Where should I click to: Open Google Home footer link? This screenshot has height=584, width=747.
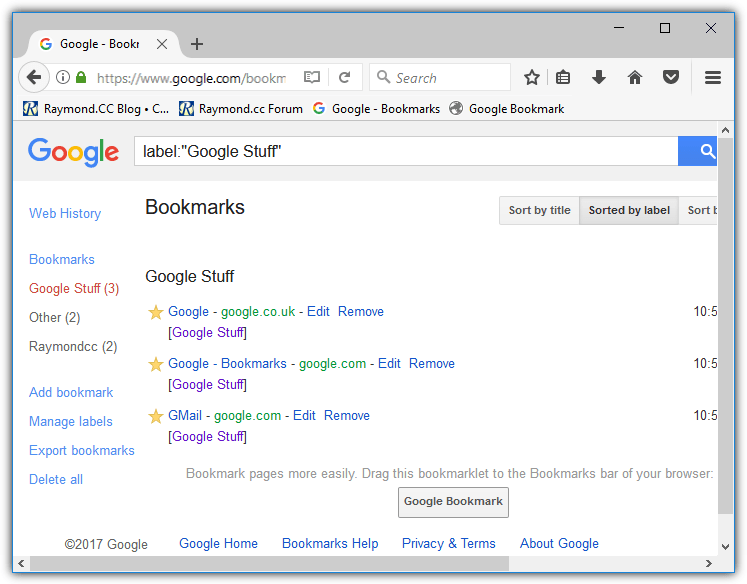point(218,544)
